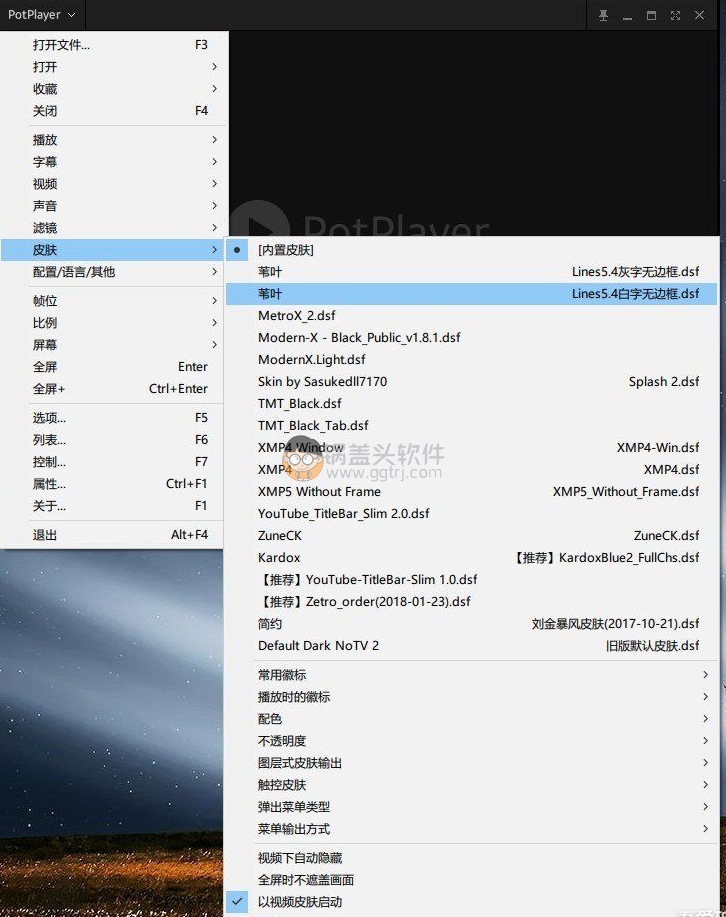Screen dimensions: 726x917
Task: Select 全屏+ Ctrl+Enter entry
Action: point(113,389)
